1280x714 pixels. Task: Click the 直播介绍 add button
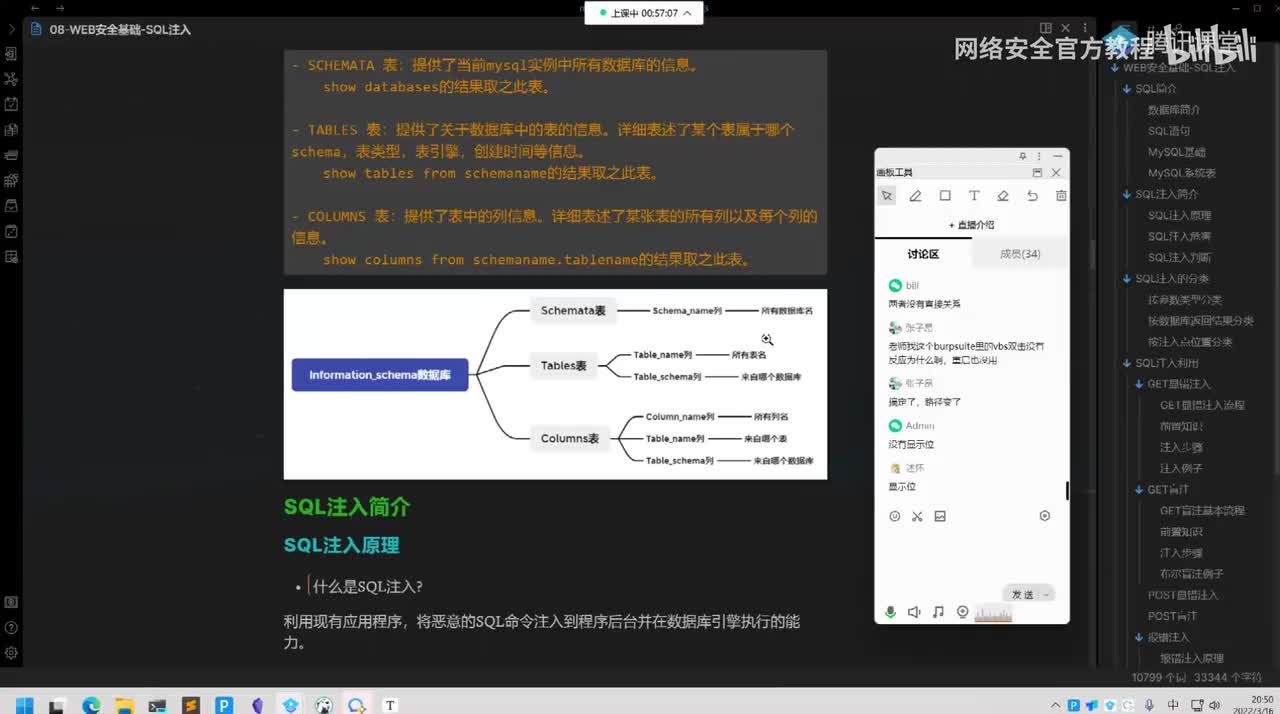971,225
